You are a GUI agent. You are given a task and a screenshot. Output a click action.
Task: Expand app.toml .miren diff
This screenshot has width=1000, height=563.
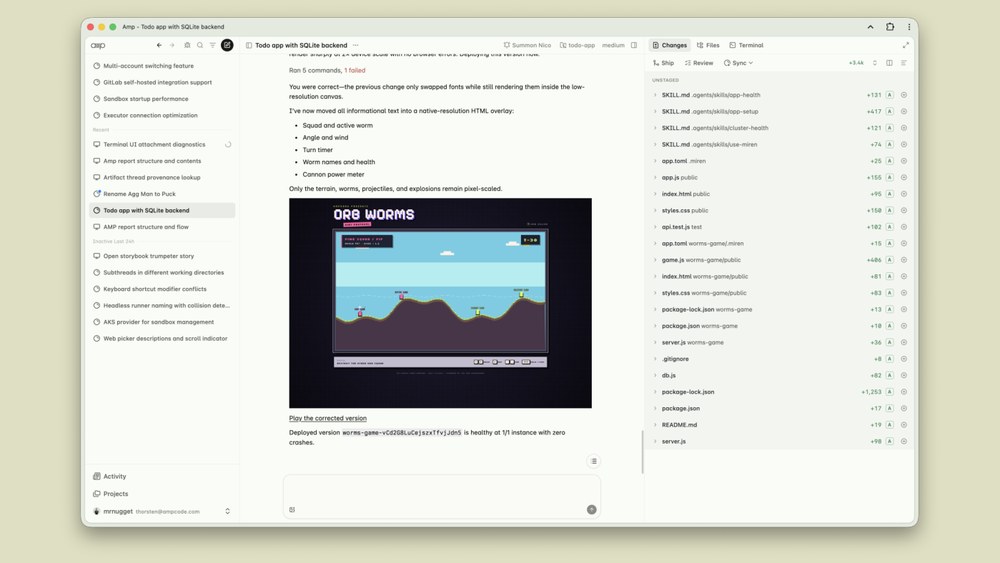(x=655, y=161)
